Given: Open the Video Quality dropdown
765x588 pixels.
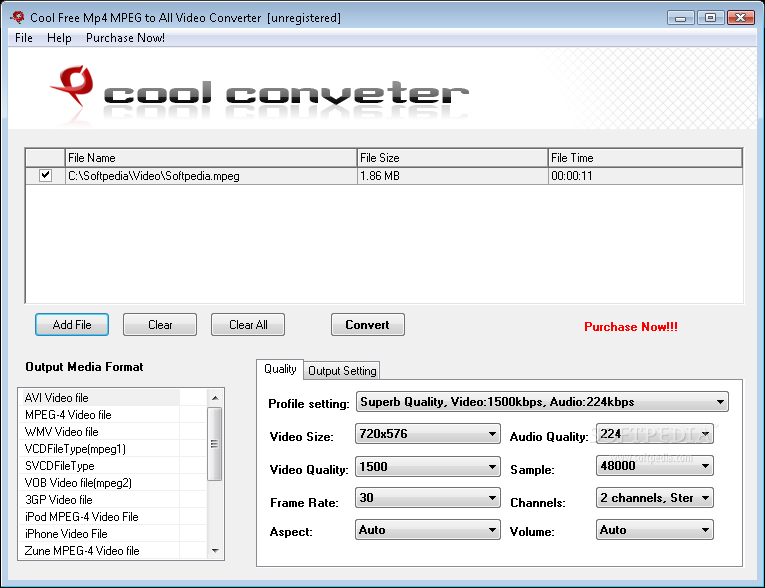Looking at the screenshot, I should click(x=427, y=466).
